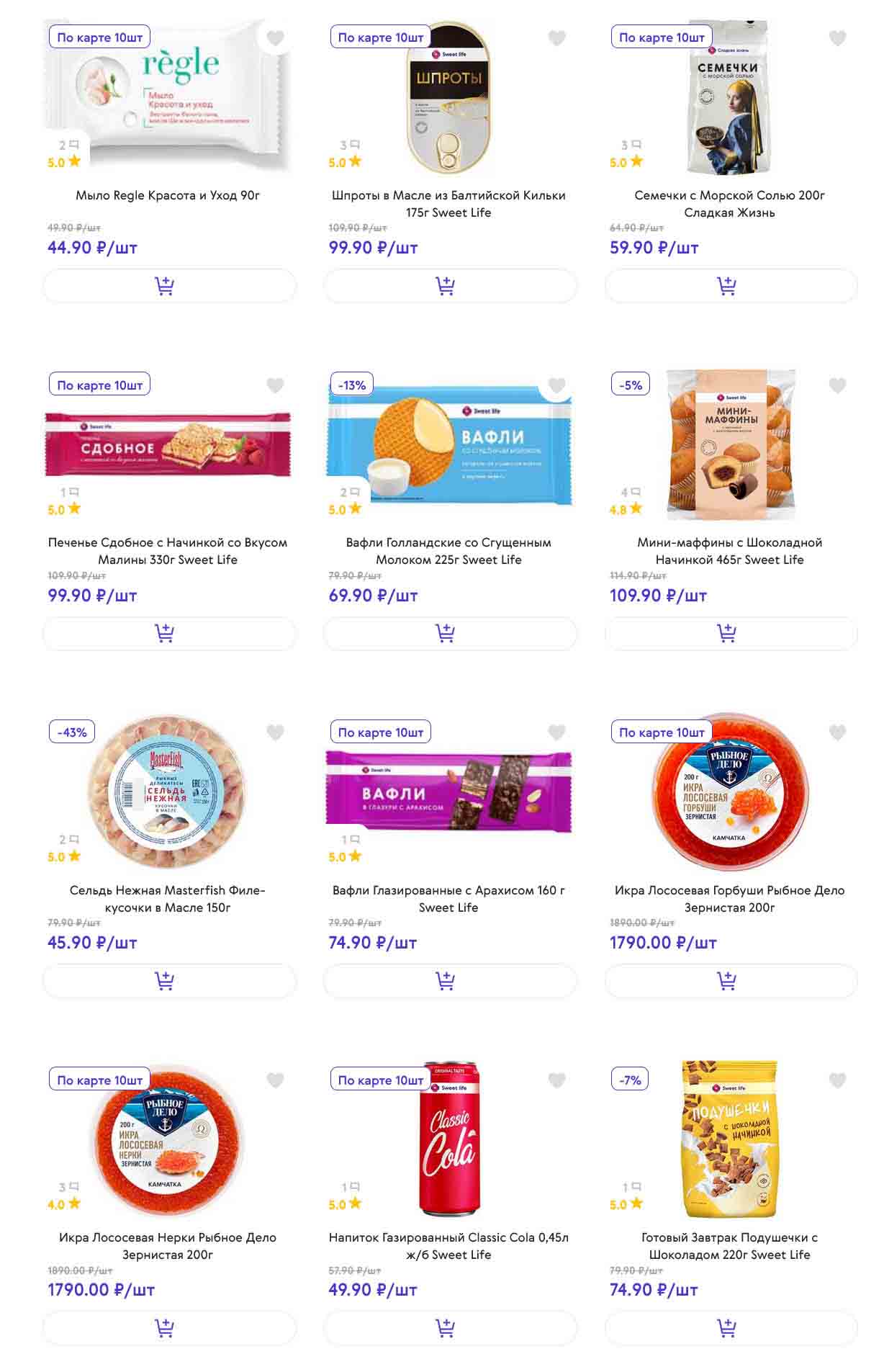The width and height of the screenshot is (884, 1372).
Task: Click По карте 10шт badge on cola
Action: 380,1080
